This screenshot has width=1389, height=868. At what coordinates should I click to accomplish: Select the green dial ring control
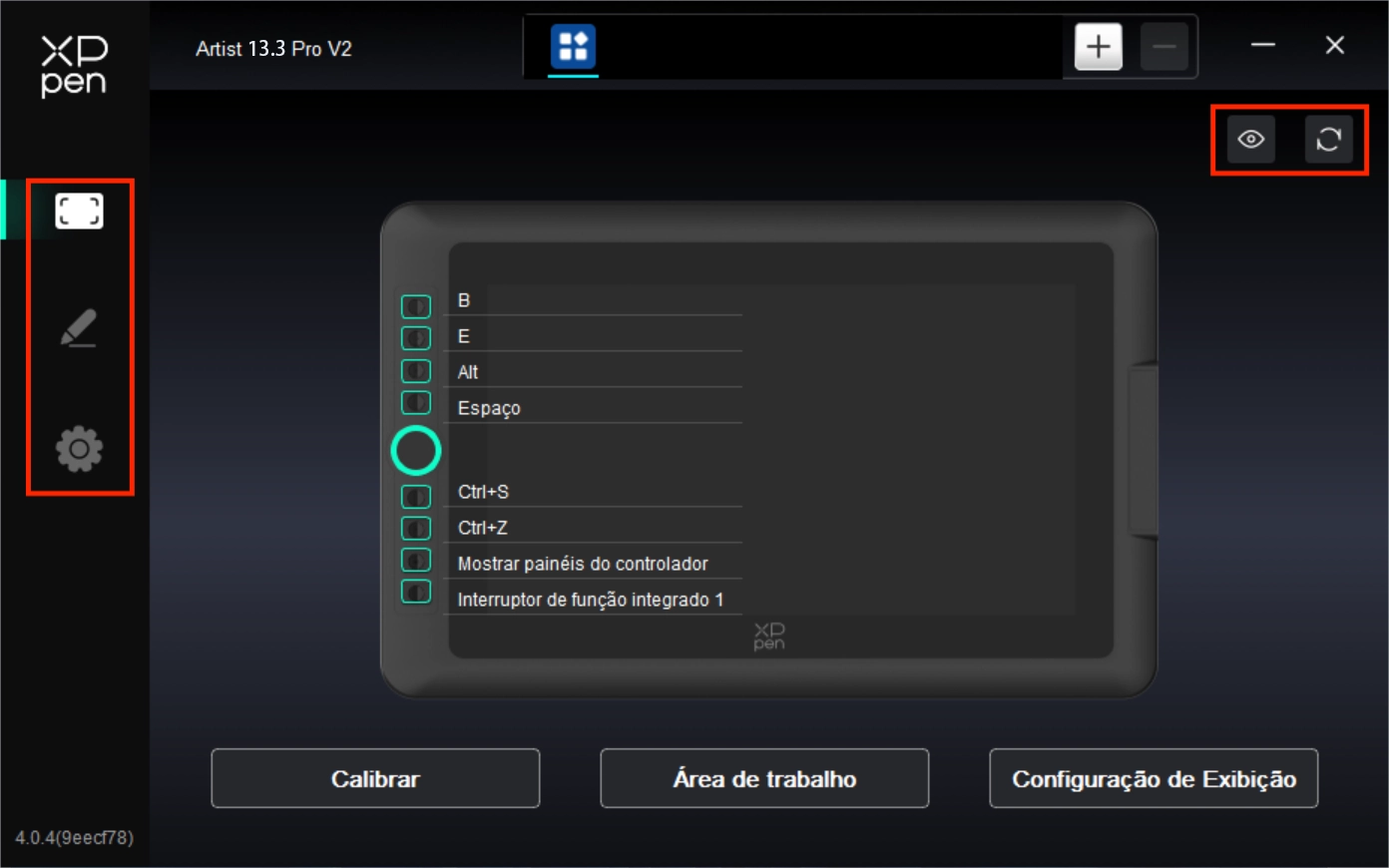point(416,450)
